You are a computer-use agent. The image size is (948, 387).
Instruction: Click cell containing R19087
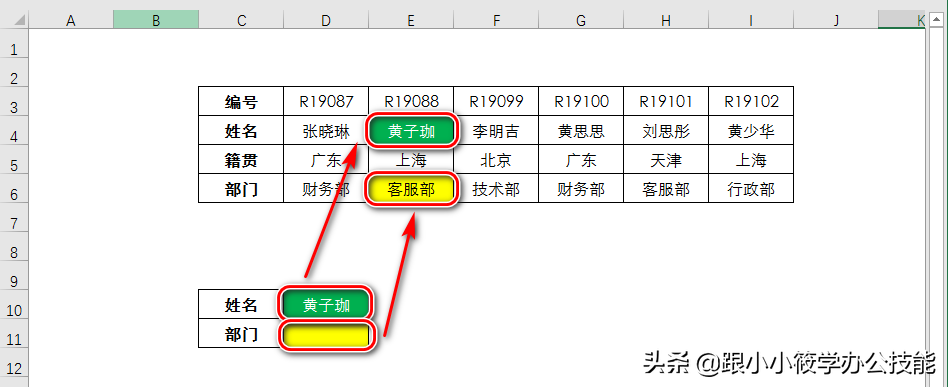click(326, 101)
